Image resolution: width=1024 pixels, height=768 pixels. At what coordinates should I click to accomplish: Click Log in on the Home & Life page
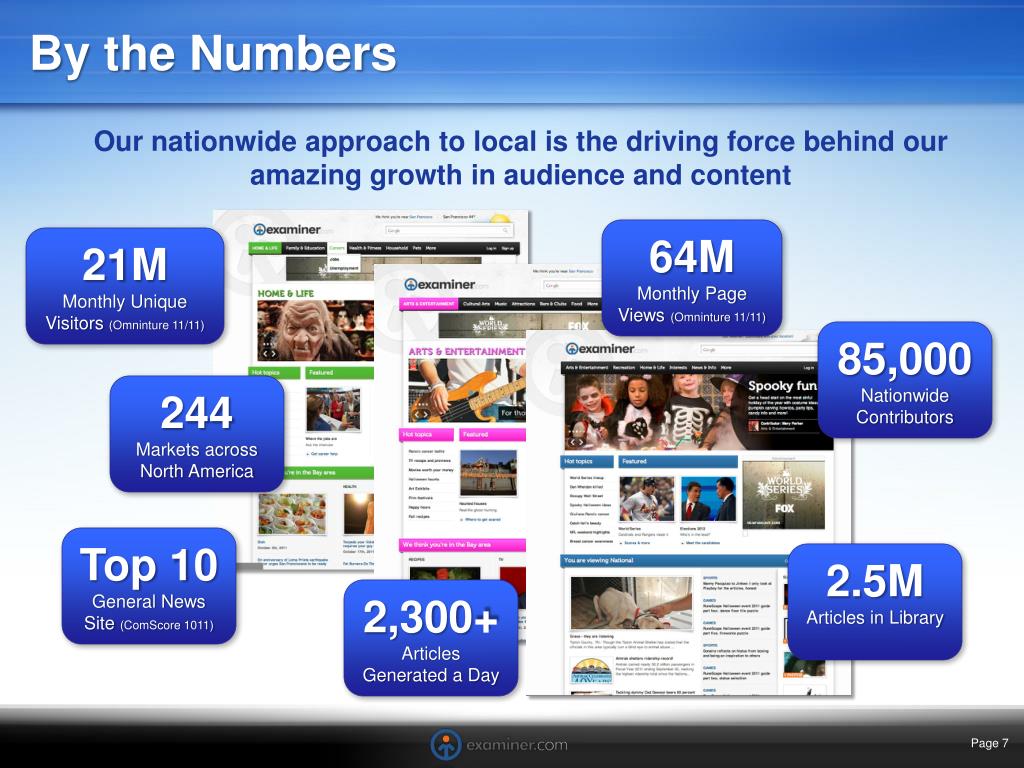(x=491, y=248)
